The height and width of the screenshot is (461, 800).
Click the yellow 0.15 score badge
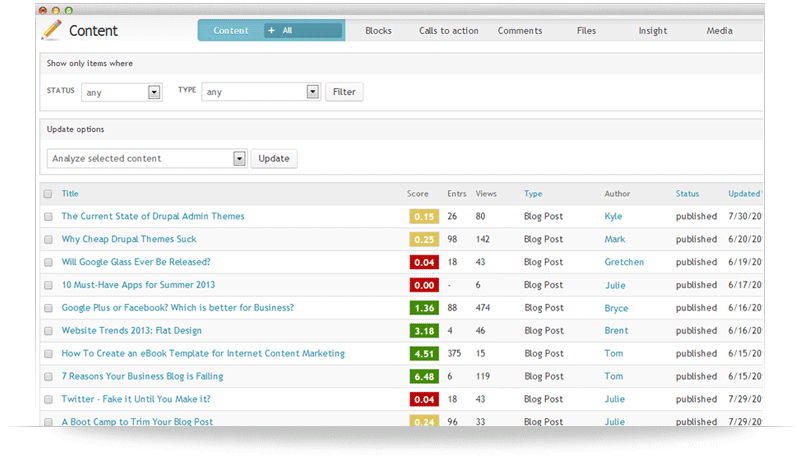coord(424,217)
